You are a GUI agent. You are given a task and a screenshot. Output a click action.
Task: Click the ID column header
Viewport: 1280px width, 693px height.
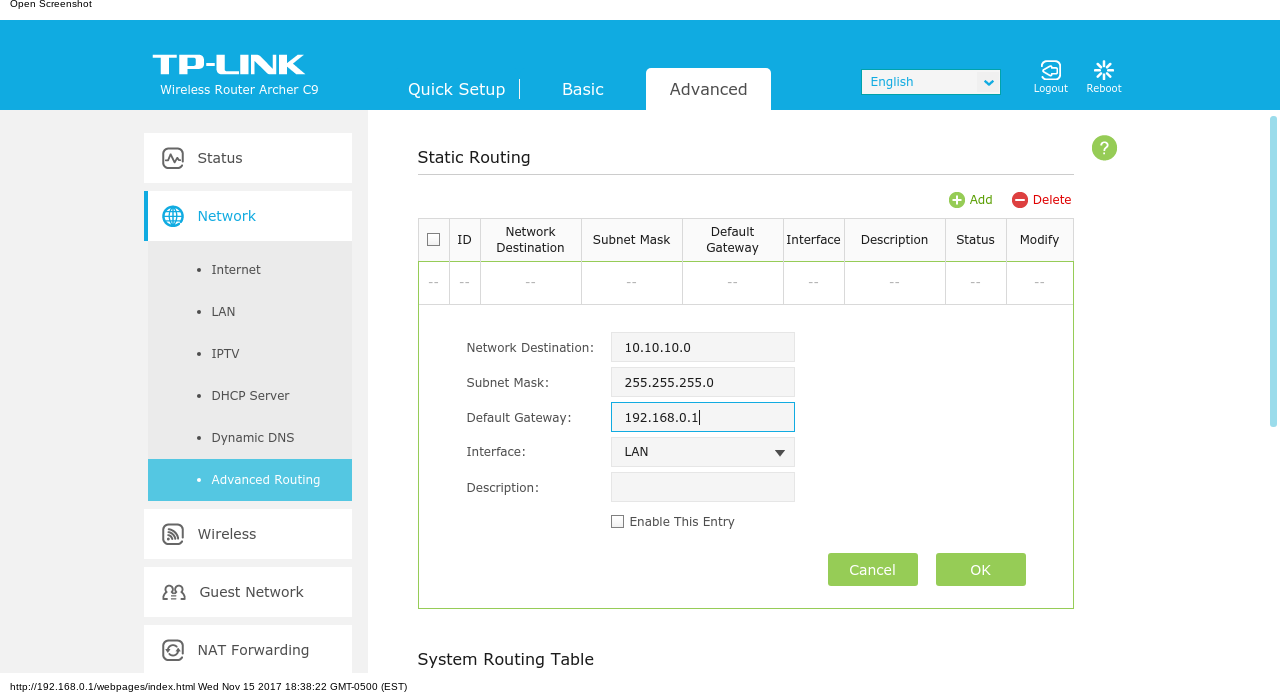(x=465, y=240)
